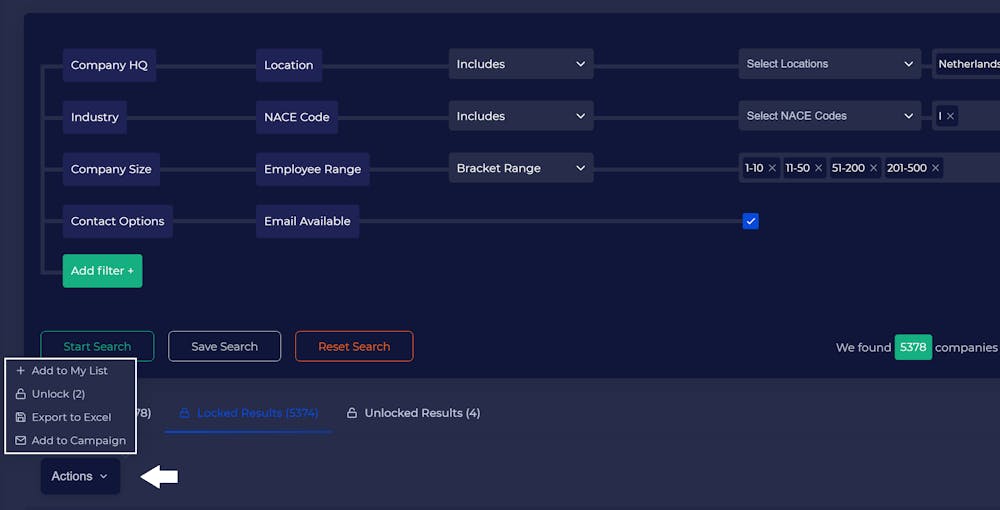Expand the Select Locations dropdown
The width and height of the screenshot is (1000, 510).
(830, 64)
